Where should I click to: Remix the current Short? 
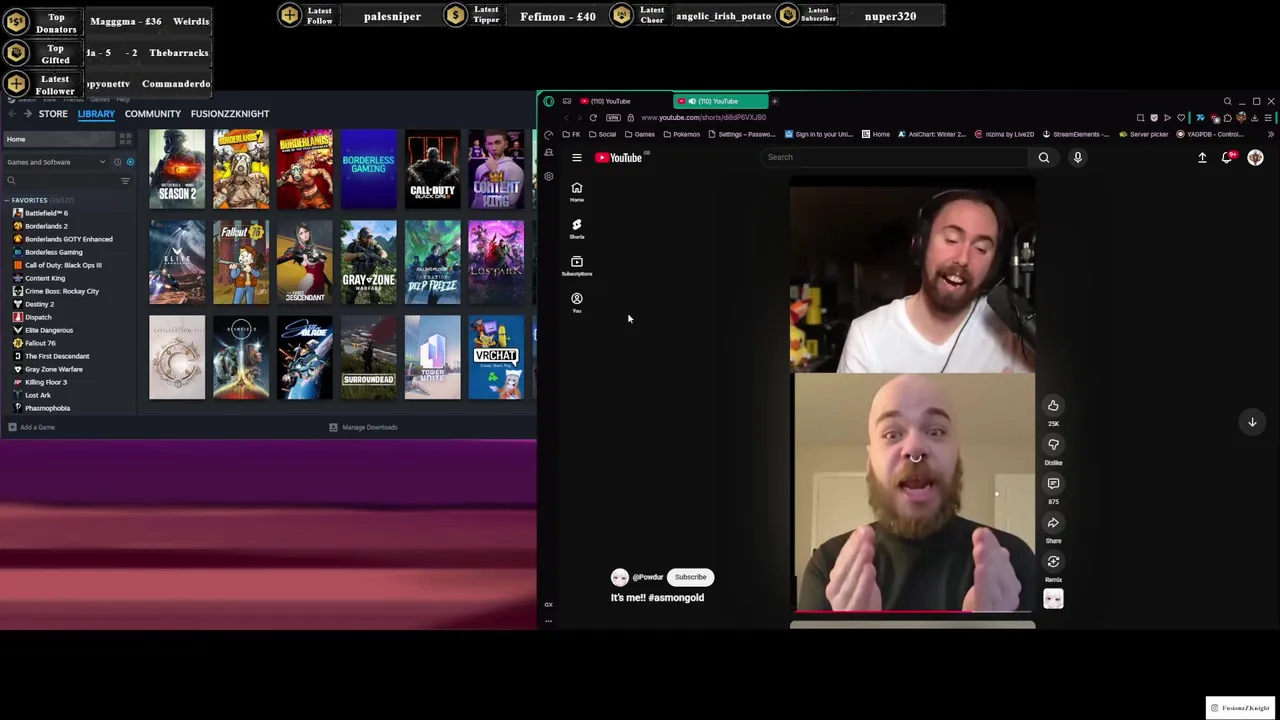point(1053,562)
